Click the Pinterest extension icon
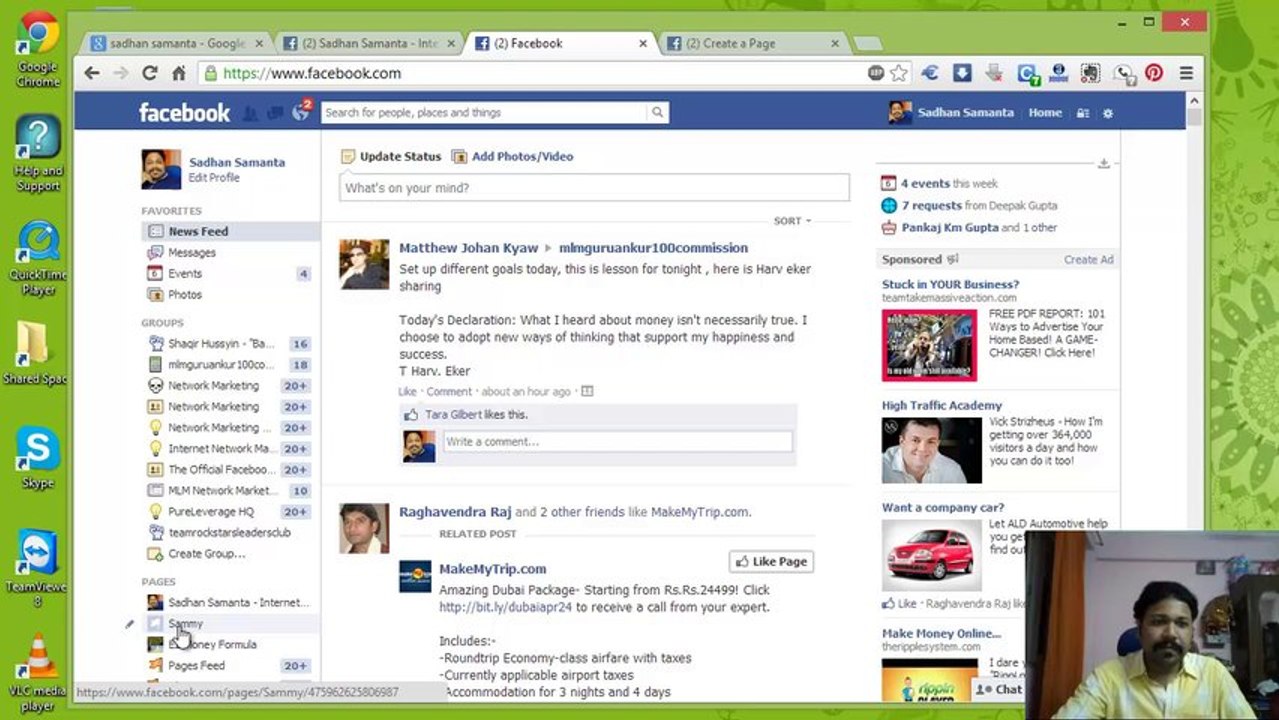This screenshot has width=1279, height=720. [x=1154, y=73]
